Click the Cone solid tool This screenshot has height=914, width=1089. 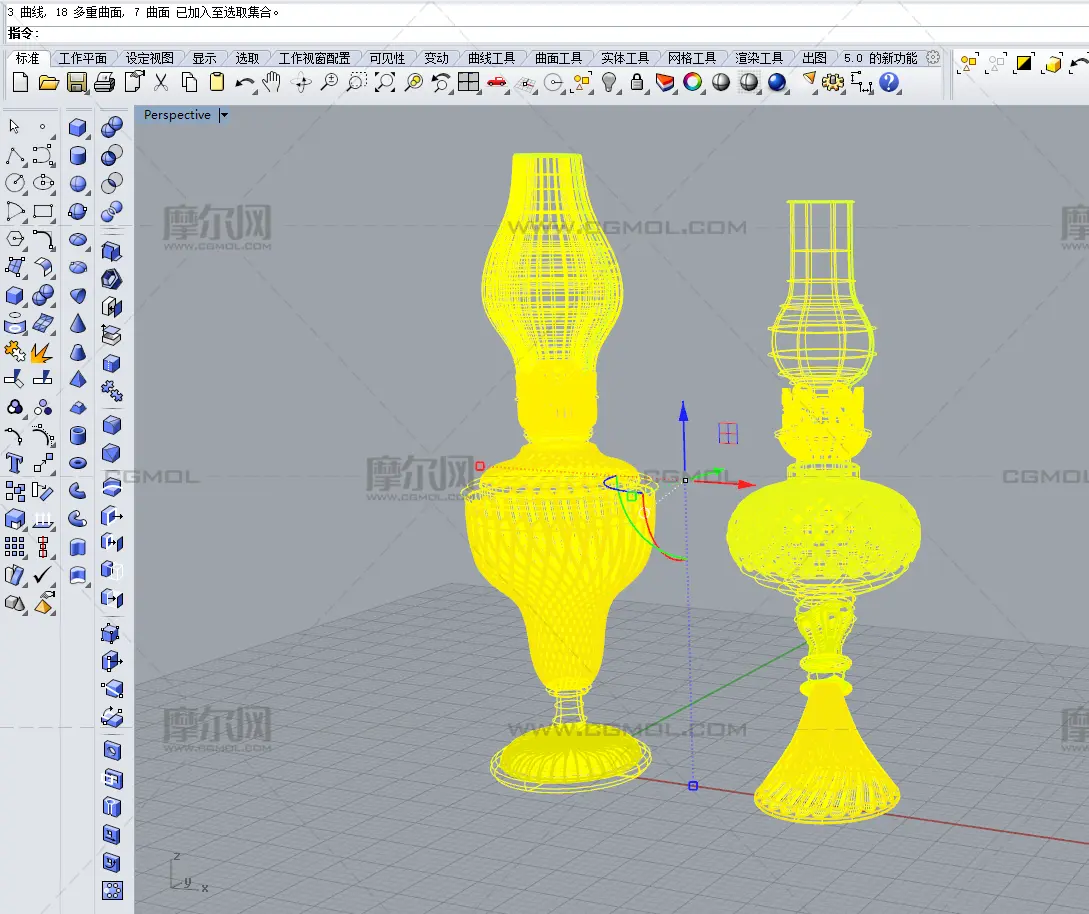pos(78,323)
